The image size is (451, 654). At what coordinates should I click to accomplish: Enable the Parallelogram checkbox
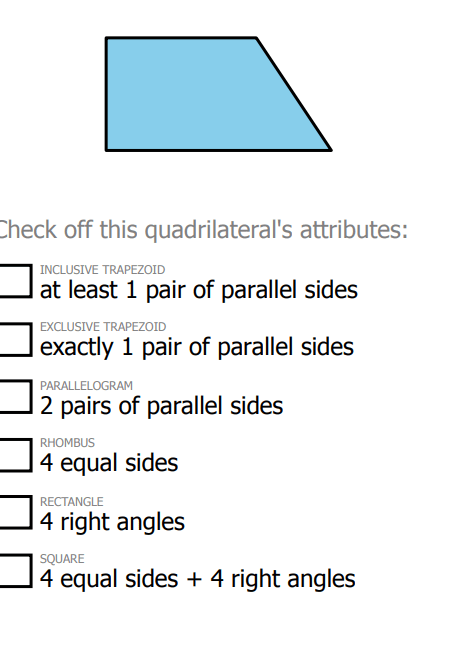15,396
